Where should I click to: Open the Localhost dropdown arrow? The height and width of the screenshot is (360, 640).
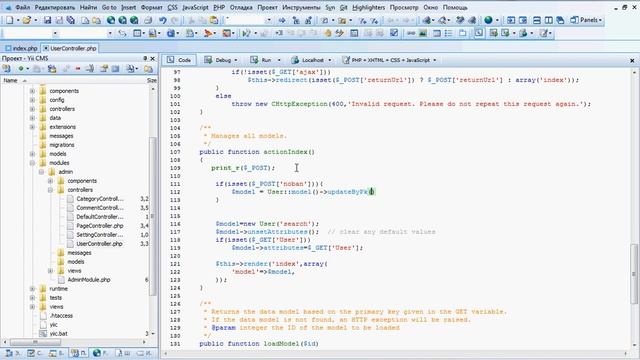[329, 60]
